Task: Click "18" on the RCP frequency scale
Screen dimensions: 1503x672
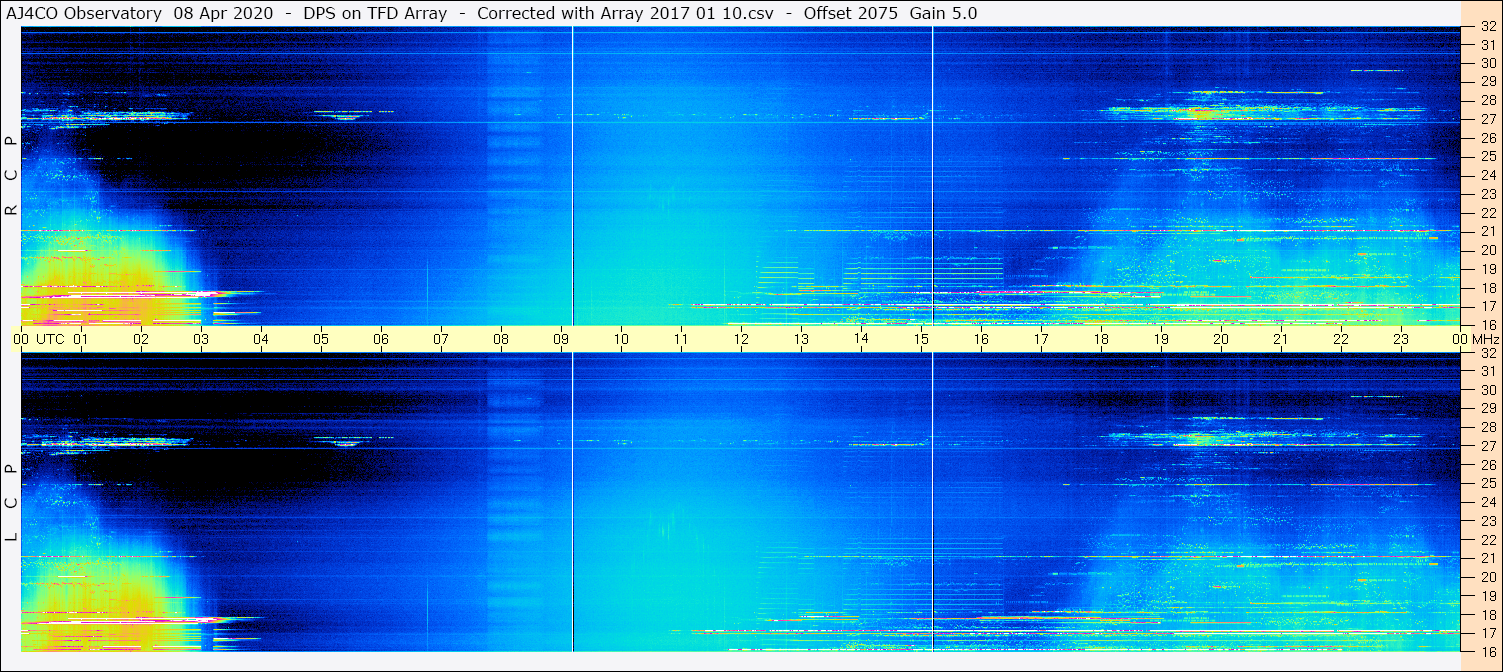Action: (x=1488, y=287)
